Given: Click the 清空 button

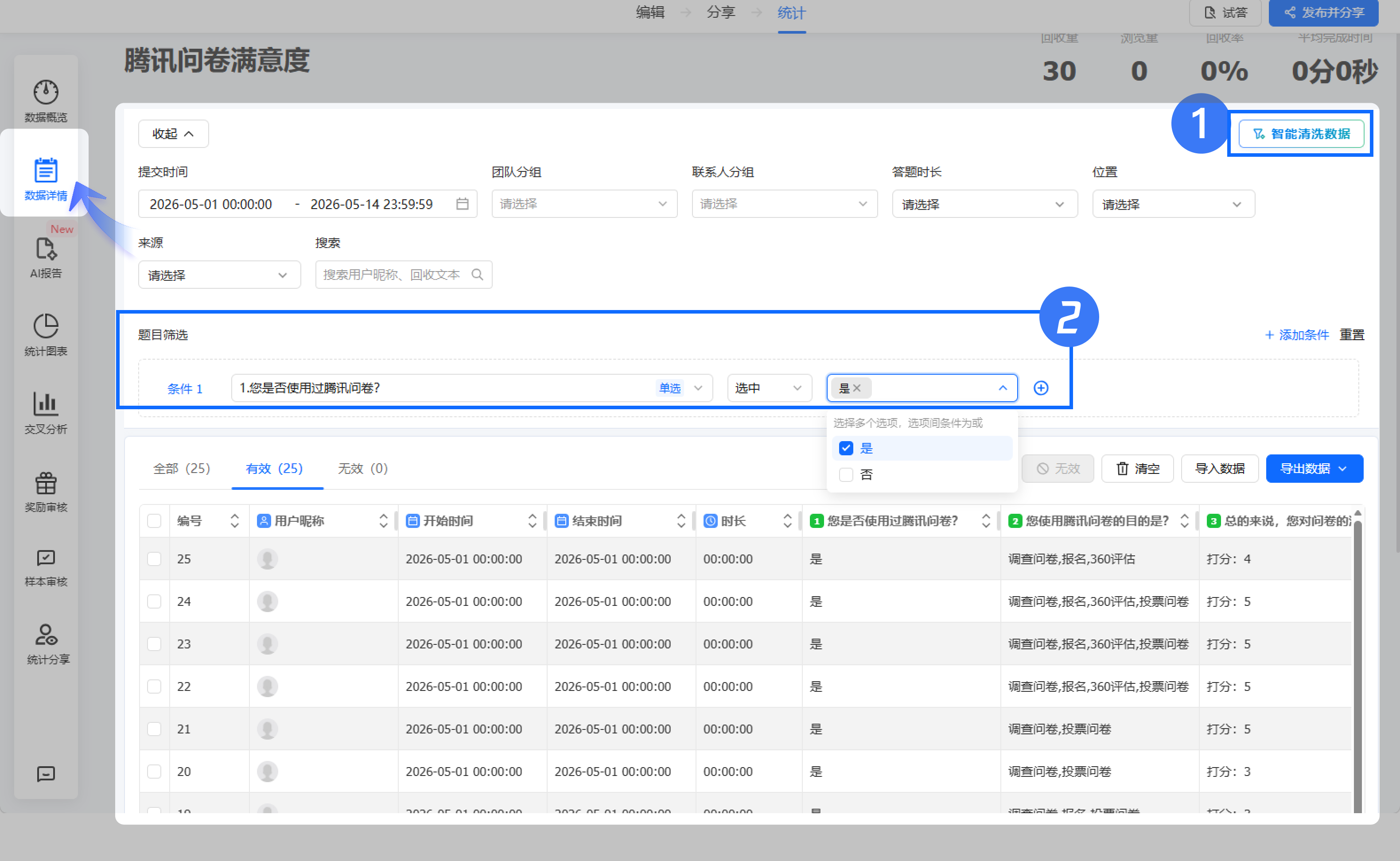Looking at the screenshot, I should (x=1137, y=469).
